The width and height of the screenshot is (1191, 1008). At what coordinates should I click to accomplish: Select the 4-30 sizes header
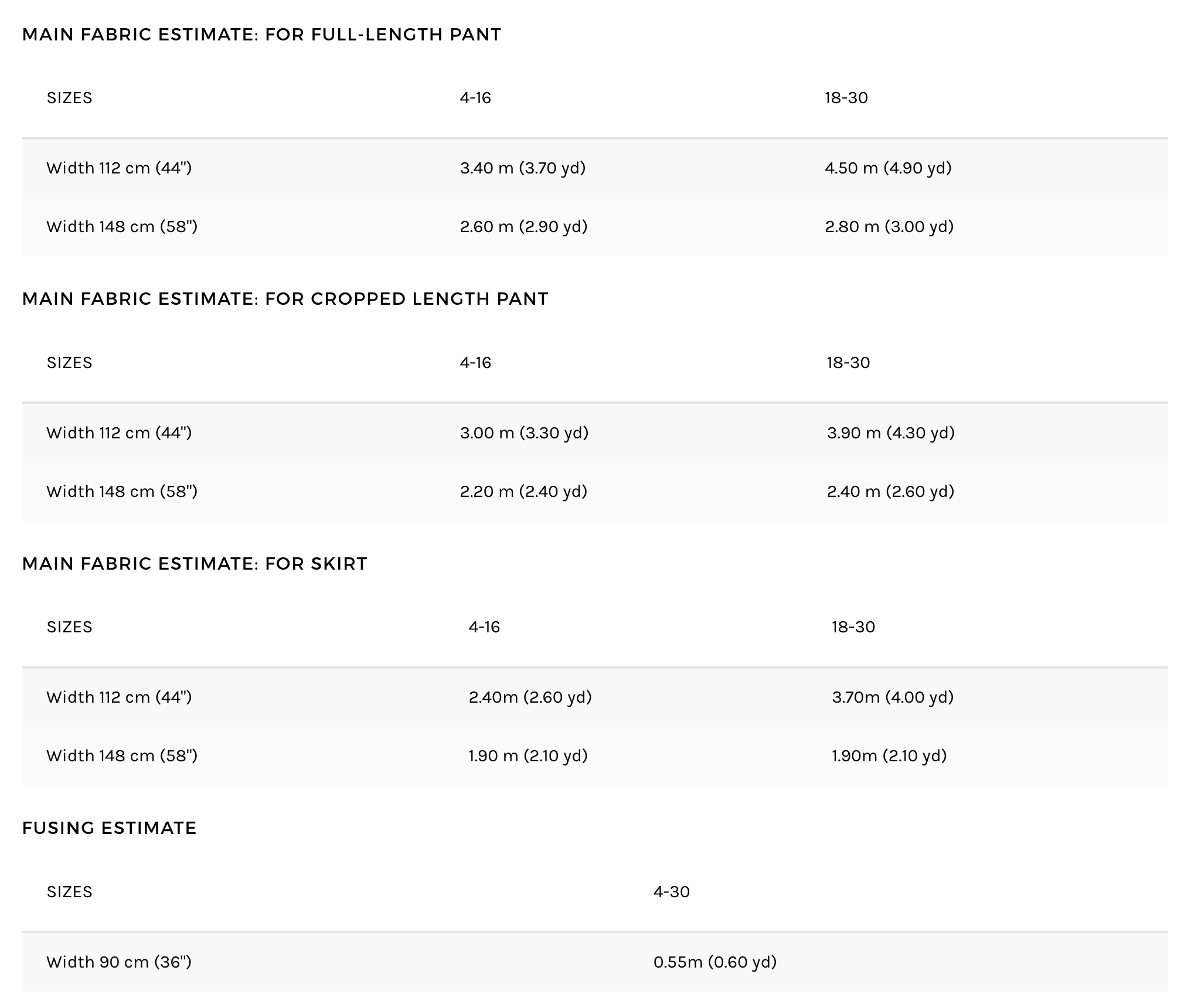[672, 892]
